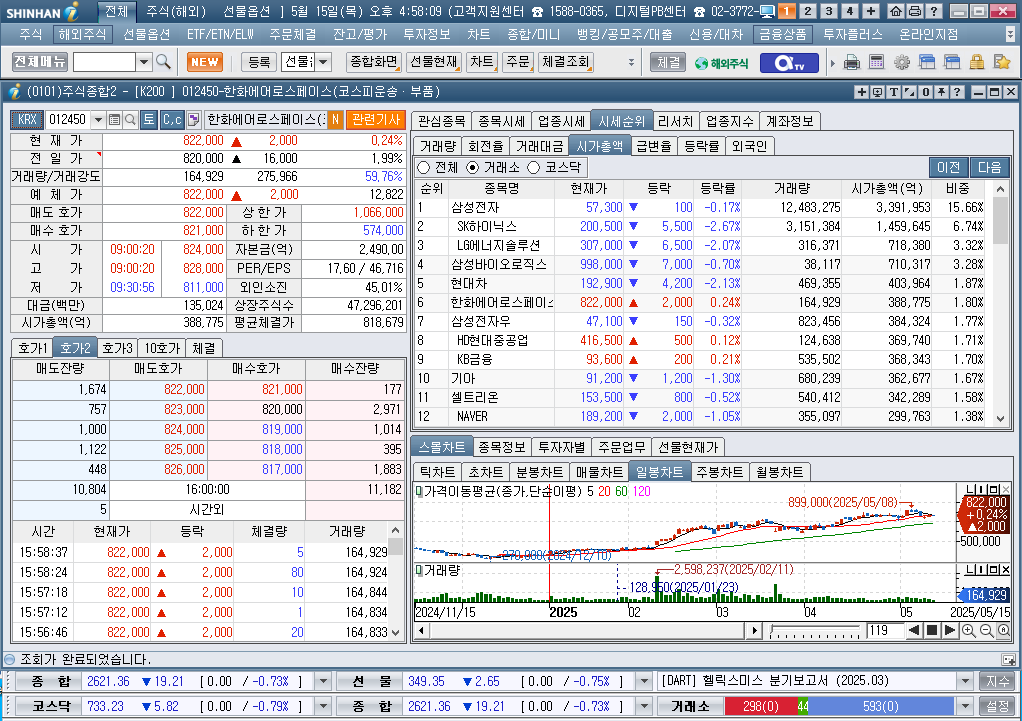Switch to virtual screen 2
1022x721 pixels.
coord(808,11)
